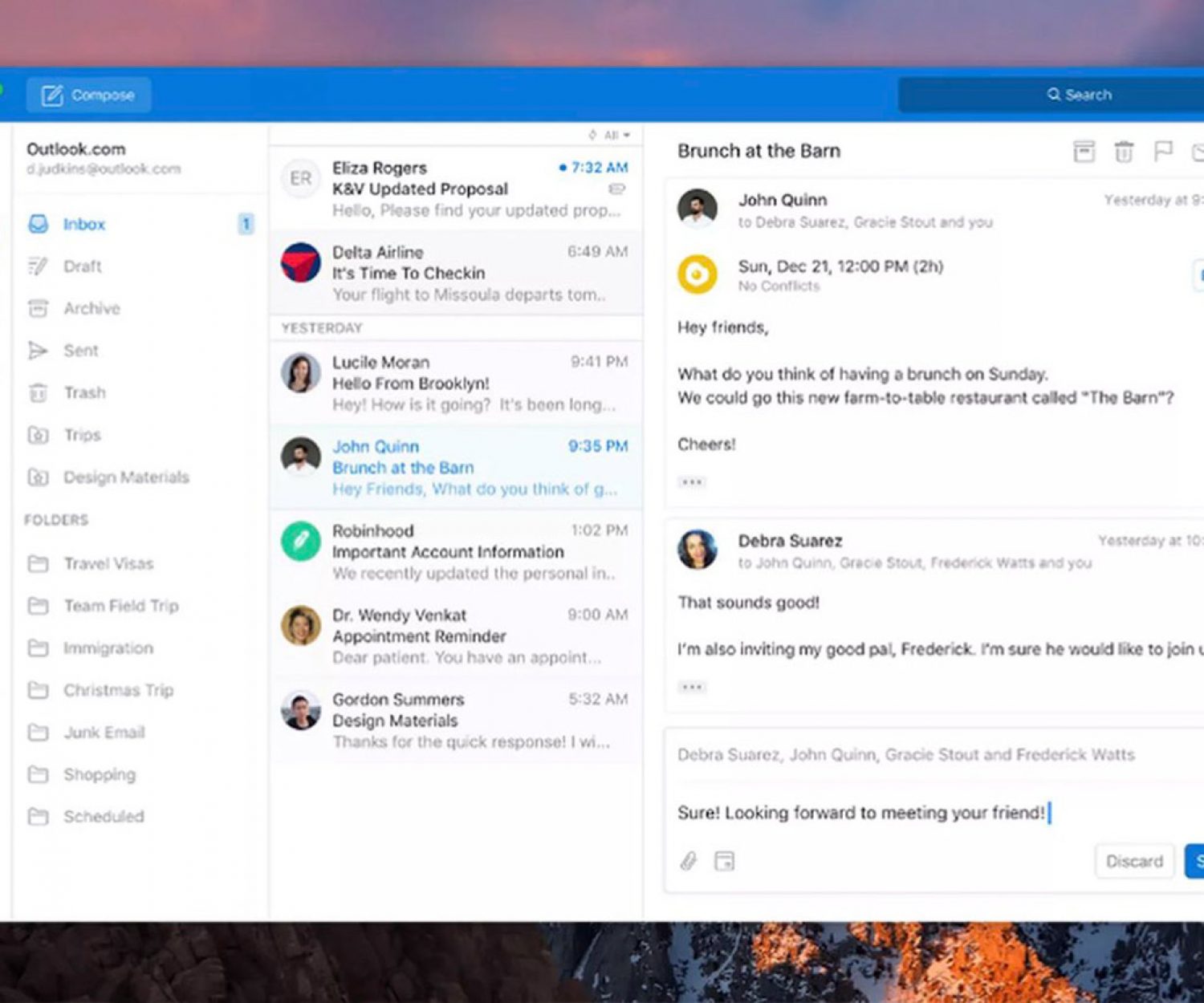
Task: Open the Christmas Trip folder
Action: click(118, 690)
